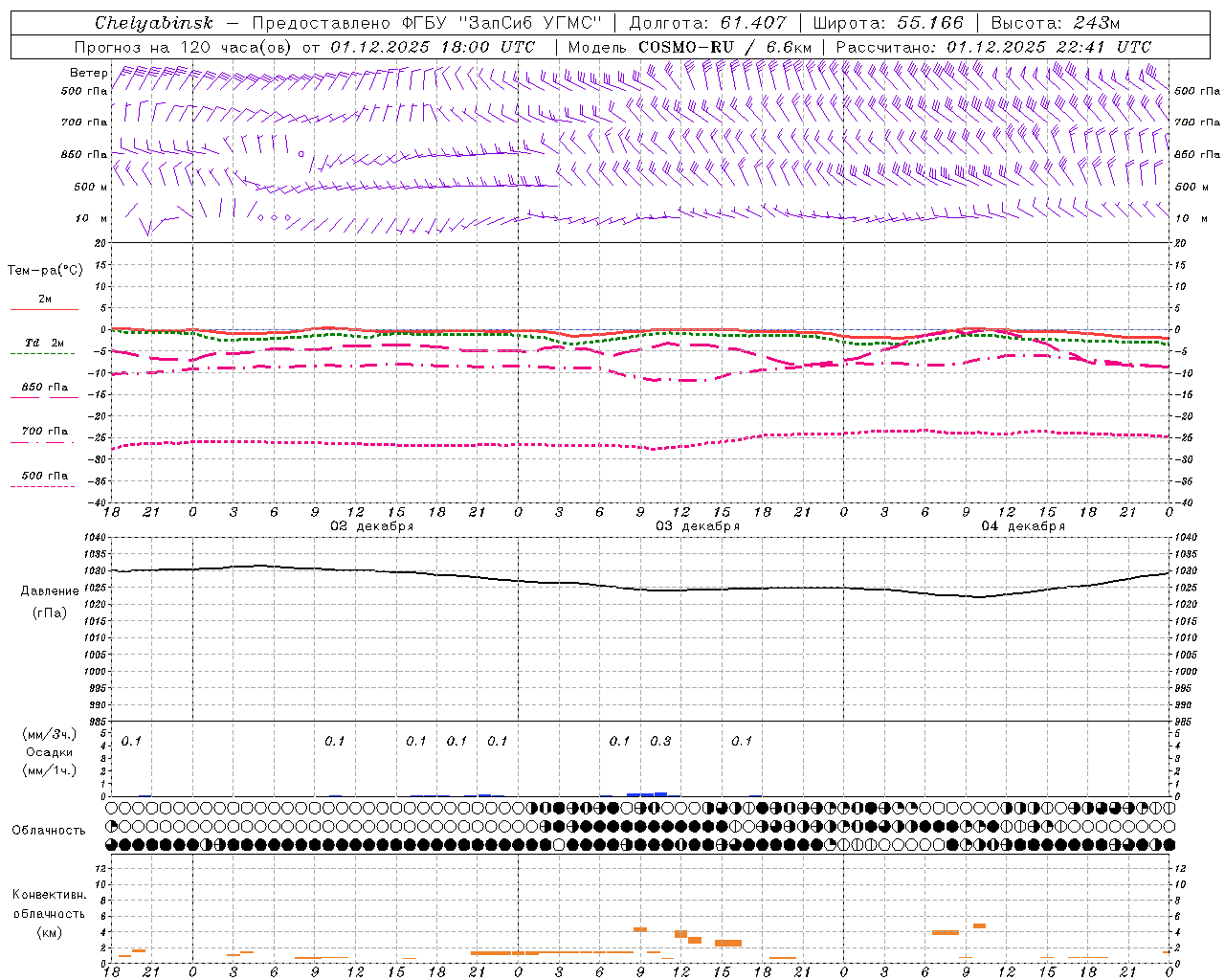Image resolution: width=1225 pixels, height=980 pixels.
Task: Click the '02 декабря' date label
Action: [372, 526]
